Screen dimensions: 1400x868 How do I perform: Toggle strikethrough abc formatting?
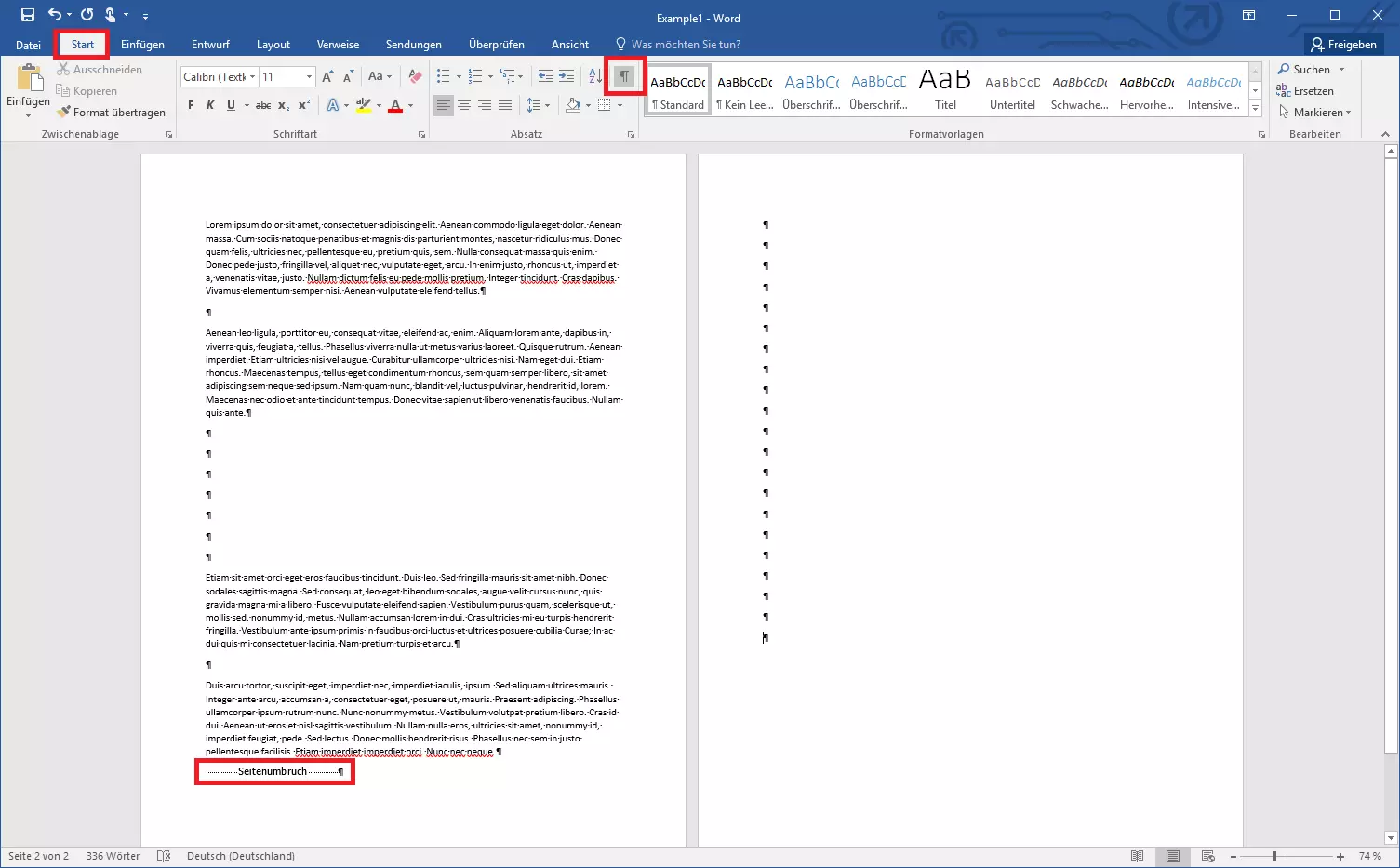(x=263, y=105)
